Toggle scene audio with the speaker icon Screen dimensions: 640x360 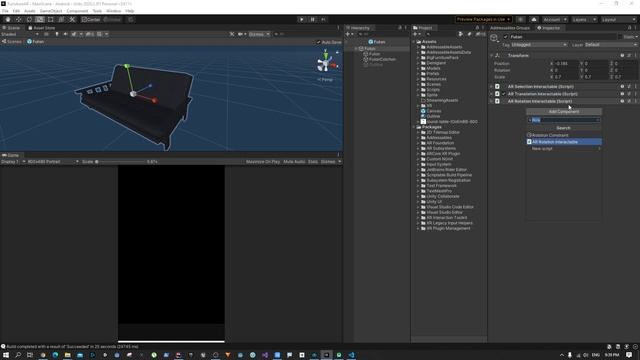65,34
